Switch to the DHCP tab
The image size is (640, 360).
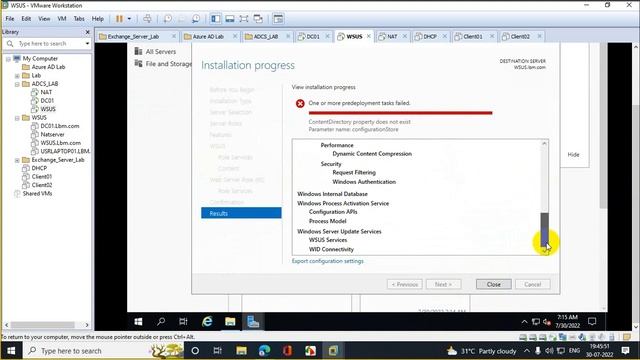pos(430,36)
